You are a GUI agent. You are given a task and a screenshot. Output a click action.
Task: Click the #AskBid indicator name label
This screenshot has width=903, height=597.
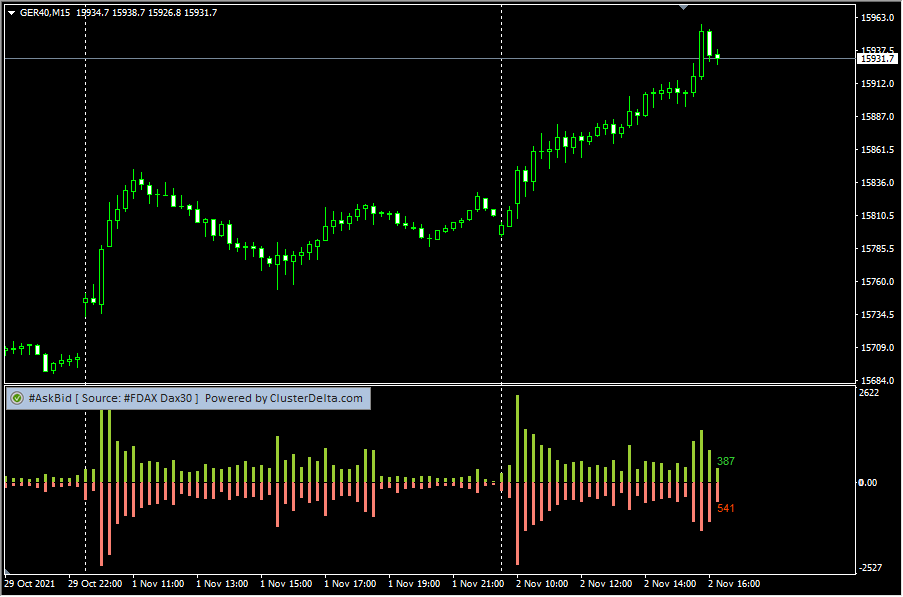click(x=49, y=398)
